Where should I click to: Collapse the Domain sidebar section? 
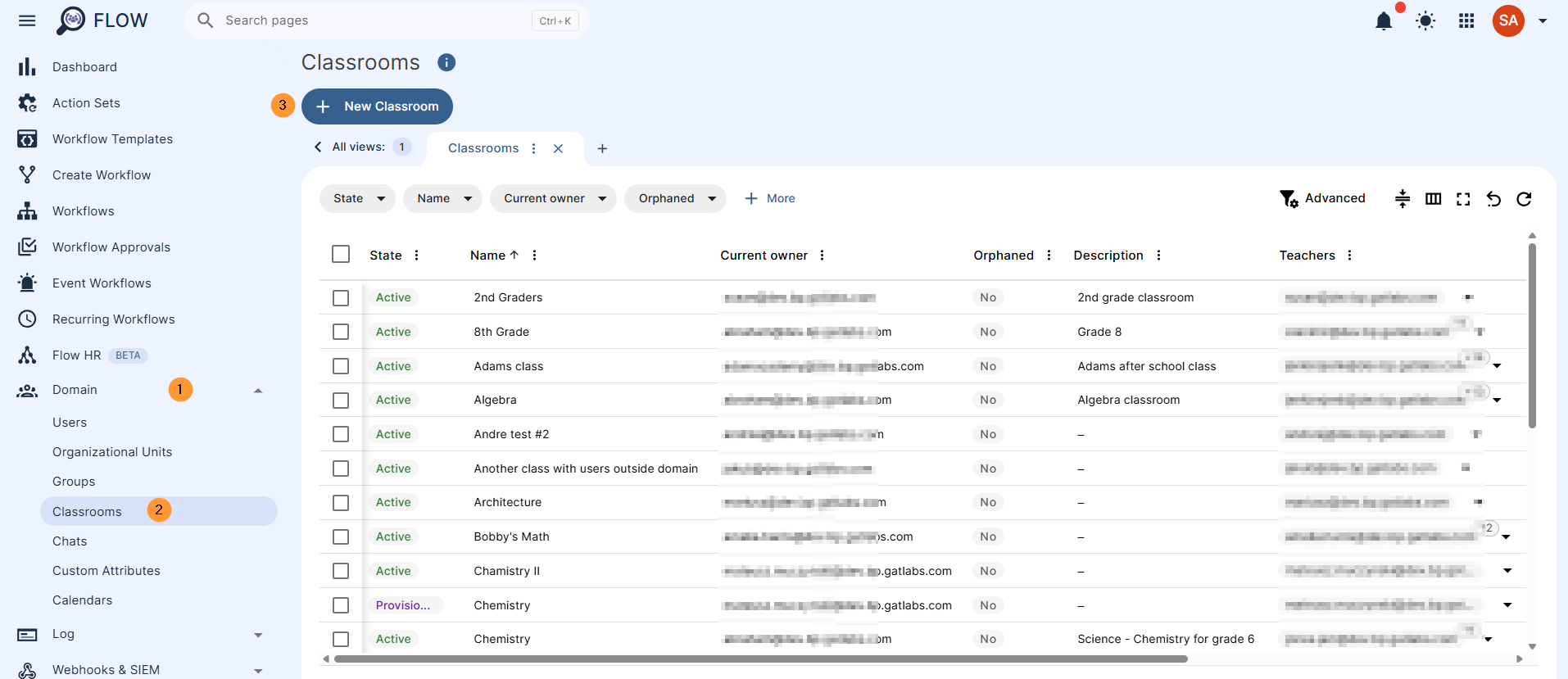point(258,391)
